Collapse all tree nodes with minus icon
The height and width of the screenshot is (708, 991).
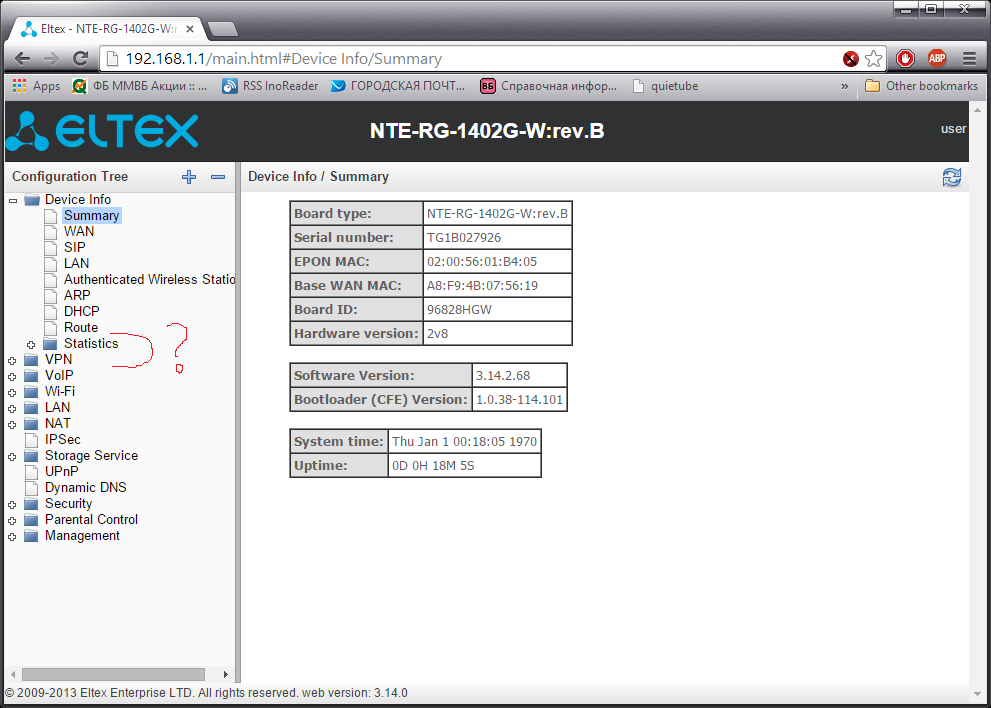[x=218, y=177]
